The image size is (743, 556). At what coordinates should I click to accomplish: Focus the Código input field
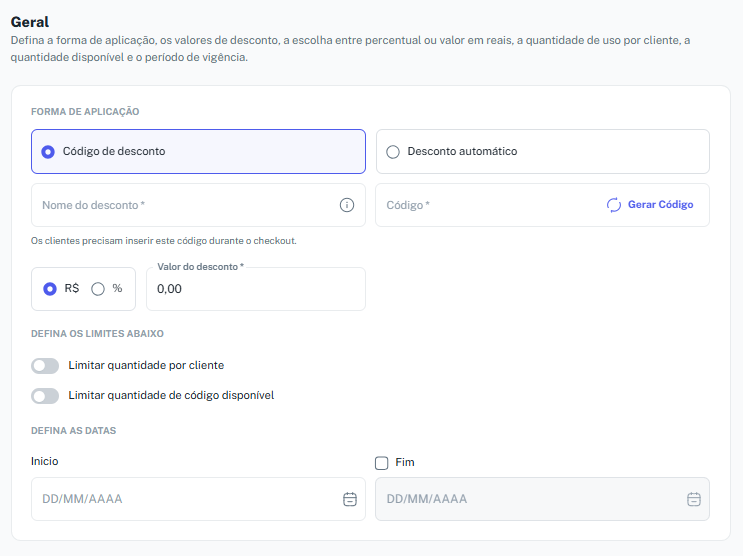[x=490, y=205]
